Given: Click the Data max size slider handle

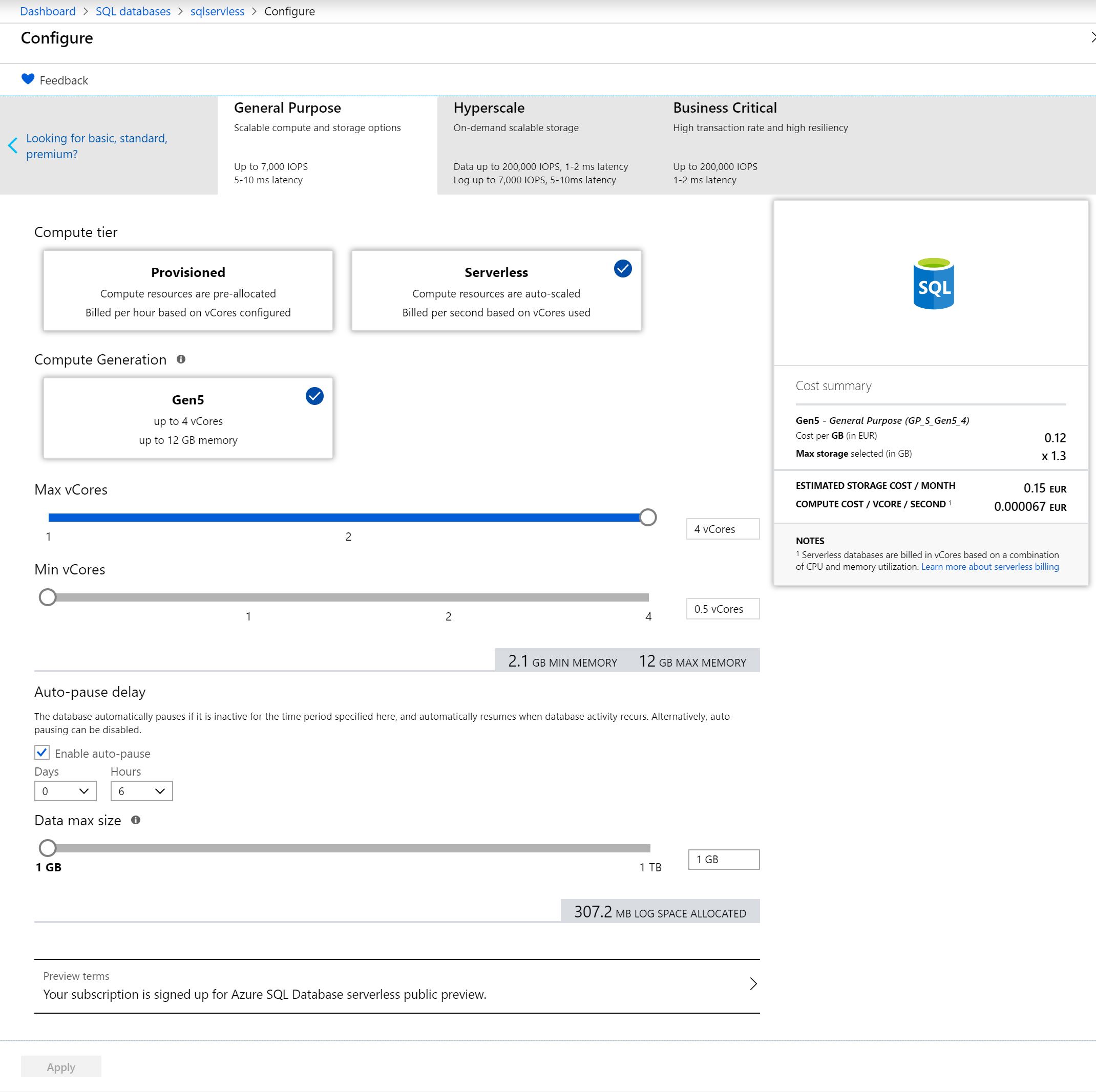Looking at the screenshot, I should [48, 848].
